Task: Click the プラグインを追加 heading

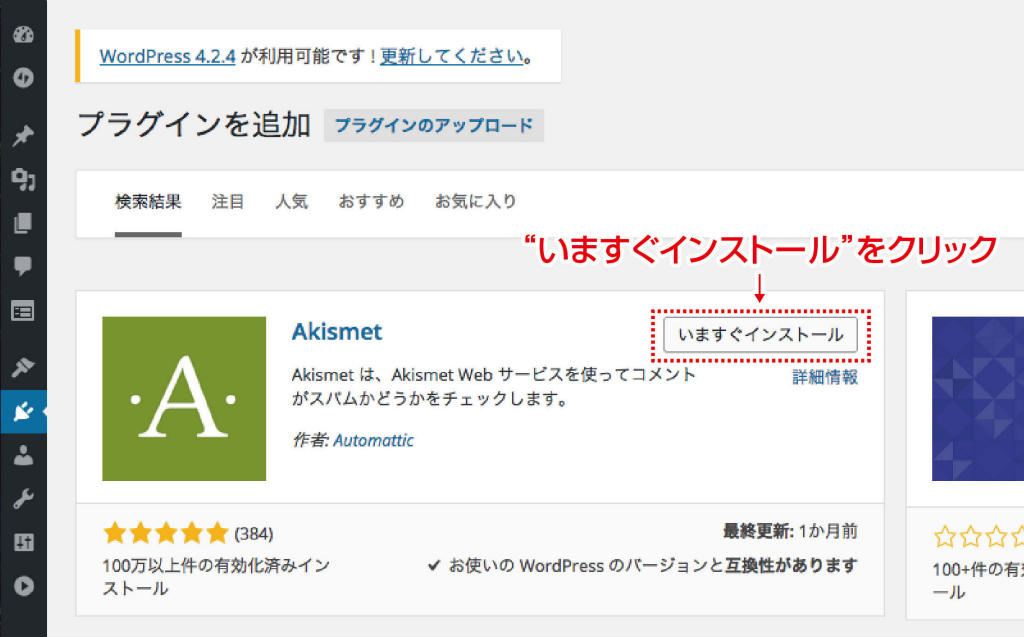Action: 194,125
